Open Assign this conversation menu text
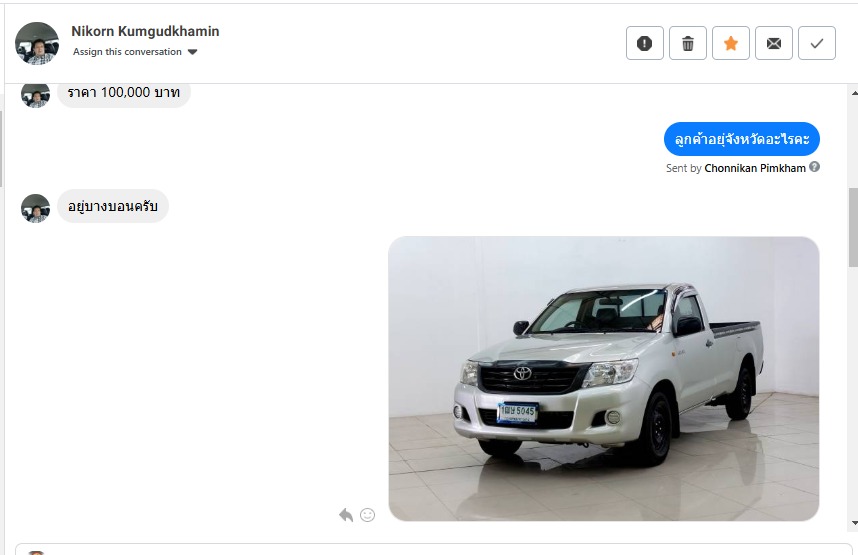Viewport: 858px width, 555px height. [127, 51]
